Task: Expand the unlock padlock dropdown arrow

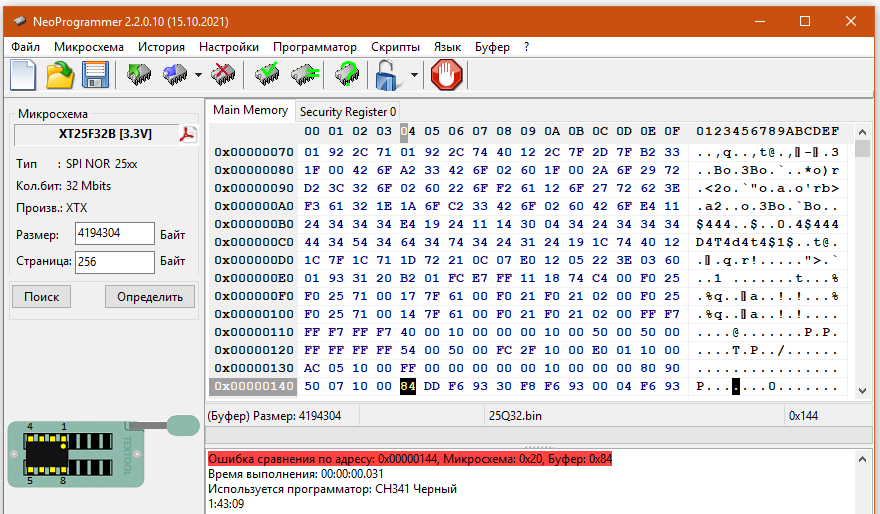Action: pyautogui.click(x=414, y=75)
